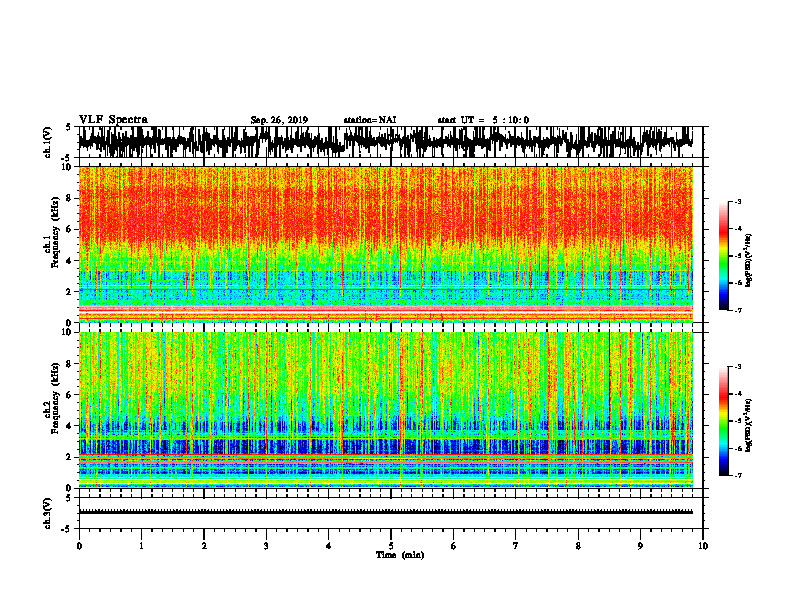Click the '-3' tick on ch.1 color bar

point(737,202)
